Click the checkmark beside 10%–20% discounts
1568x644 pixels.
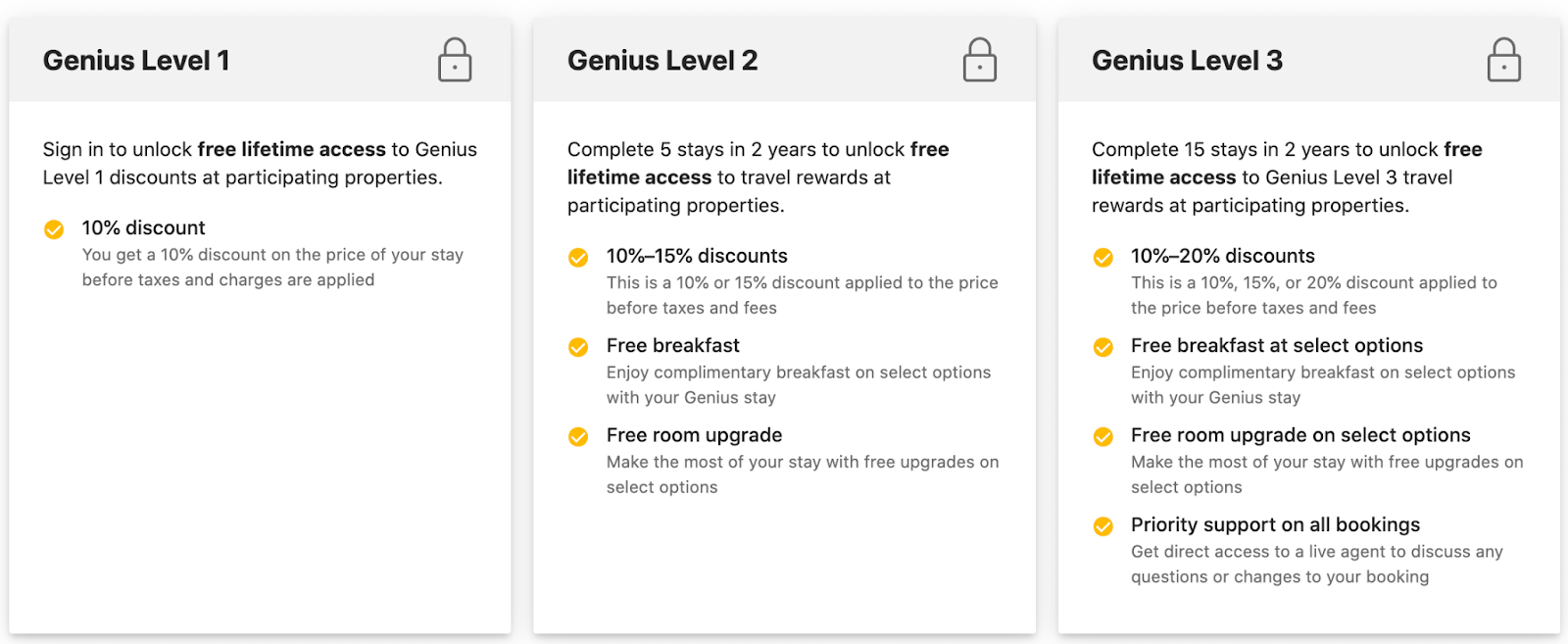click(1102, 258)
